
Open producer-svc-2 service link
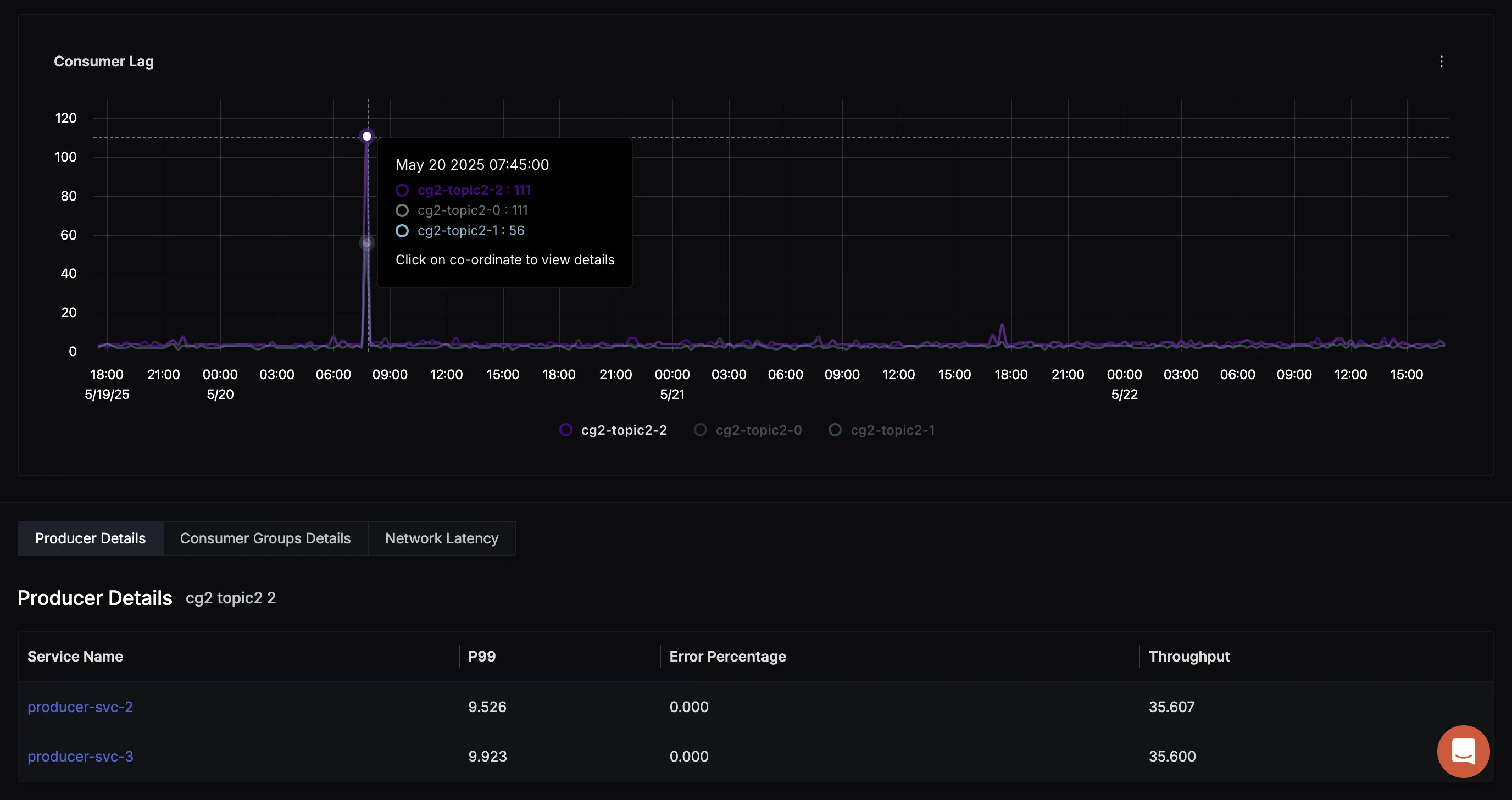(80, 707)
